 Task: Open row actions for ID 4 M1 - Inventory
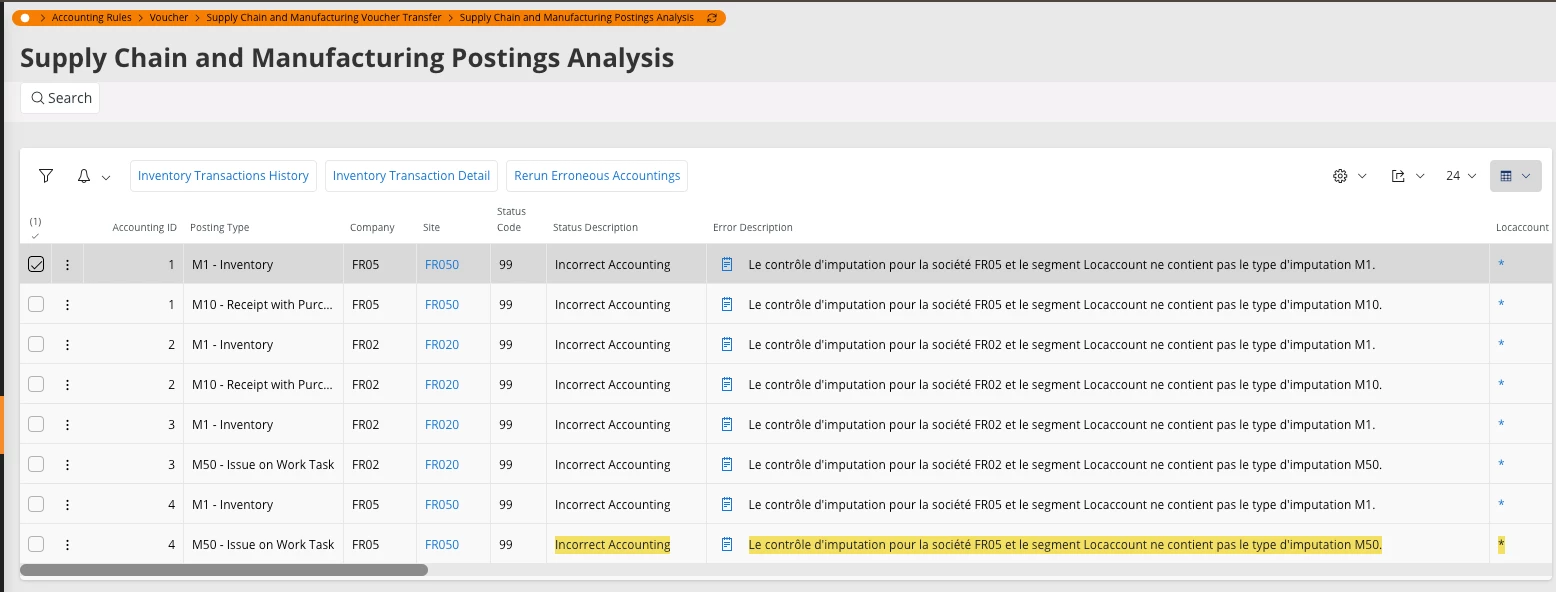(x=67, y=505)
